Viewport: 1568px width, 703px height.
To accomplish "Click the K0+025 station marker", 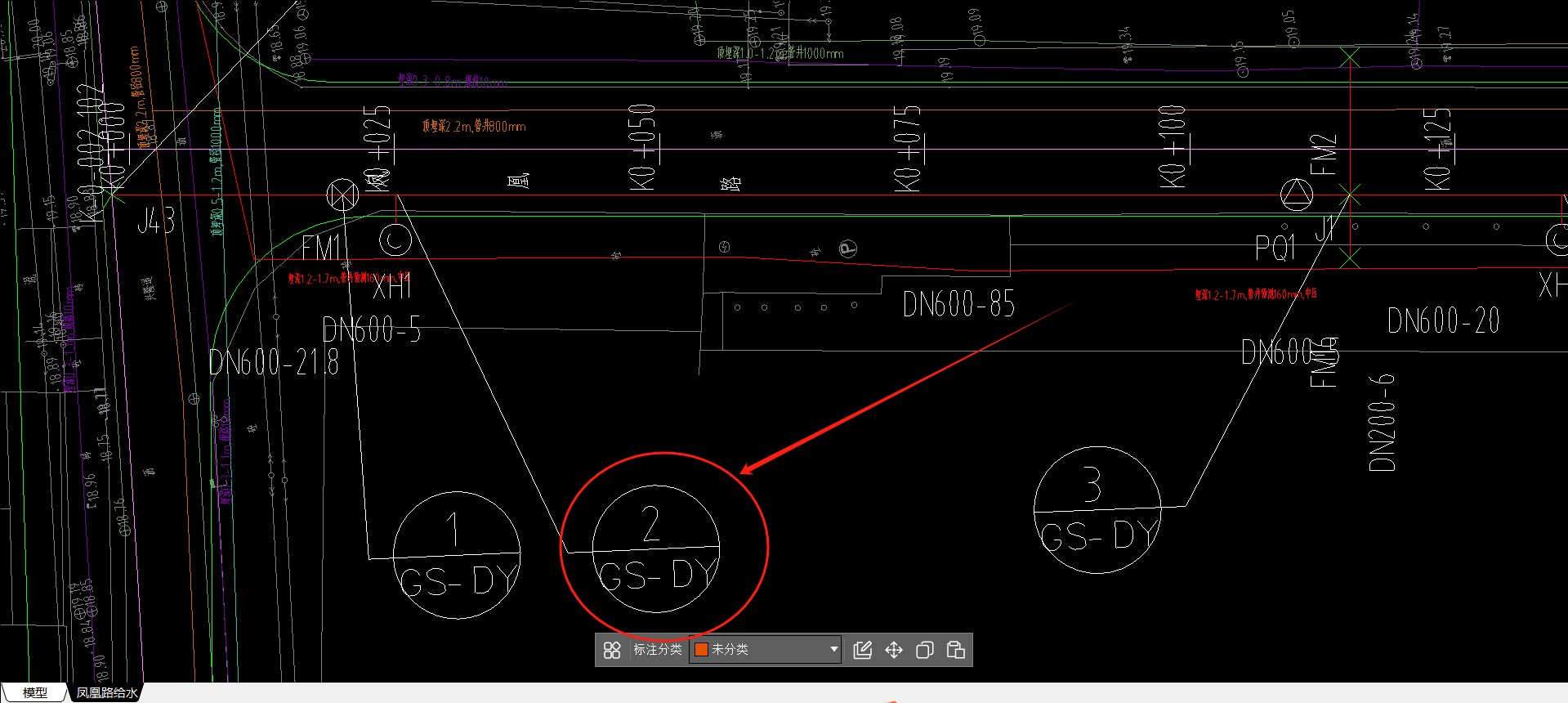I will (377, 147).
